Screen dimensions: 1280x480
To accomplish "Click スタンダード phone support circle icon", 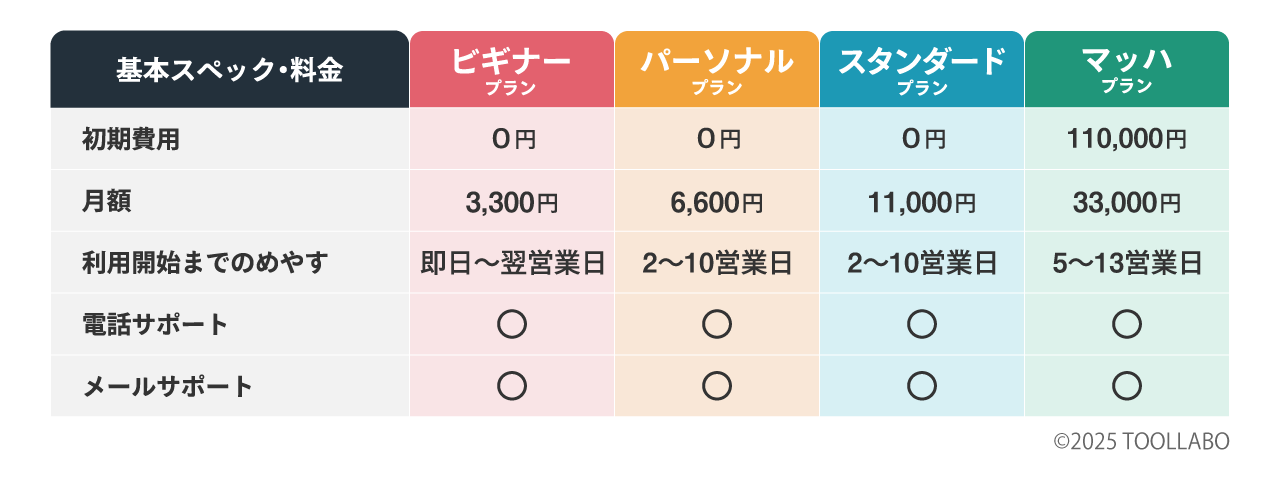I will pyautogui.click(x=922, y=324).
